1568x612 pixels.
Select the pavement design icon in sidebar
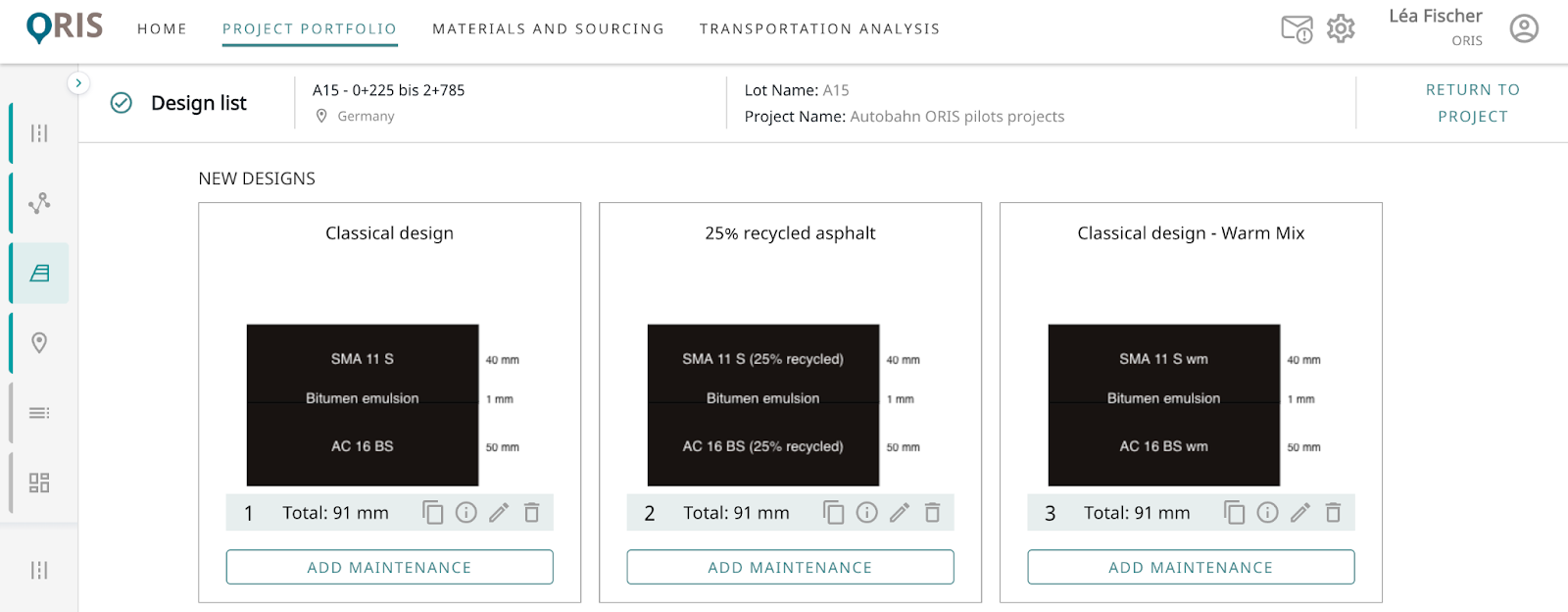click(39, 273)
